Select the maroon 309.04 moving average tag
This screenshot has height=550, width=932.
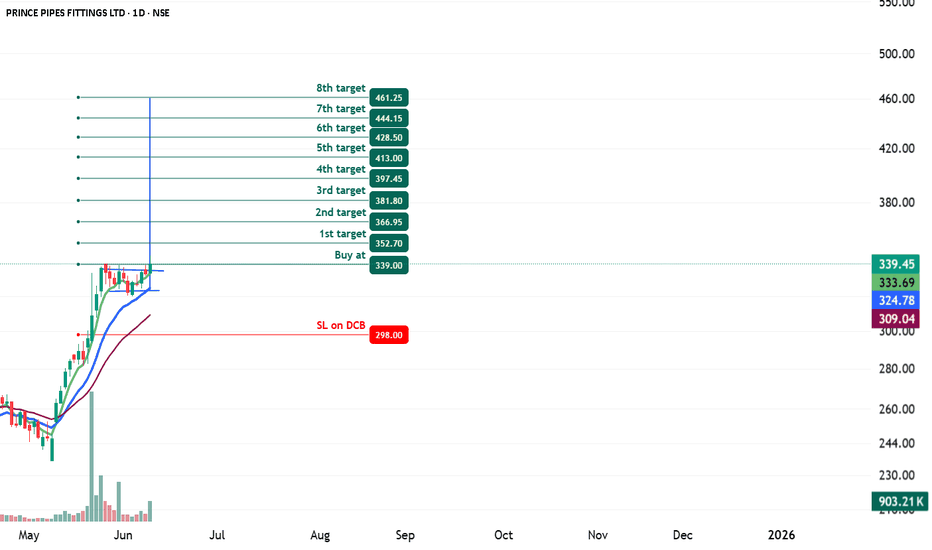pos(896,319)
